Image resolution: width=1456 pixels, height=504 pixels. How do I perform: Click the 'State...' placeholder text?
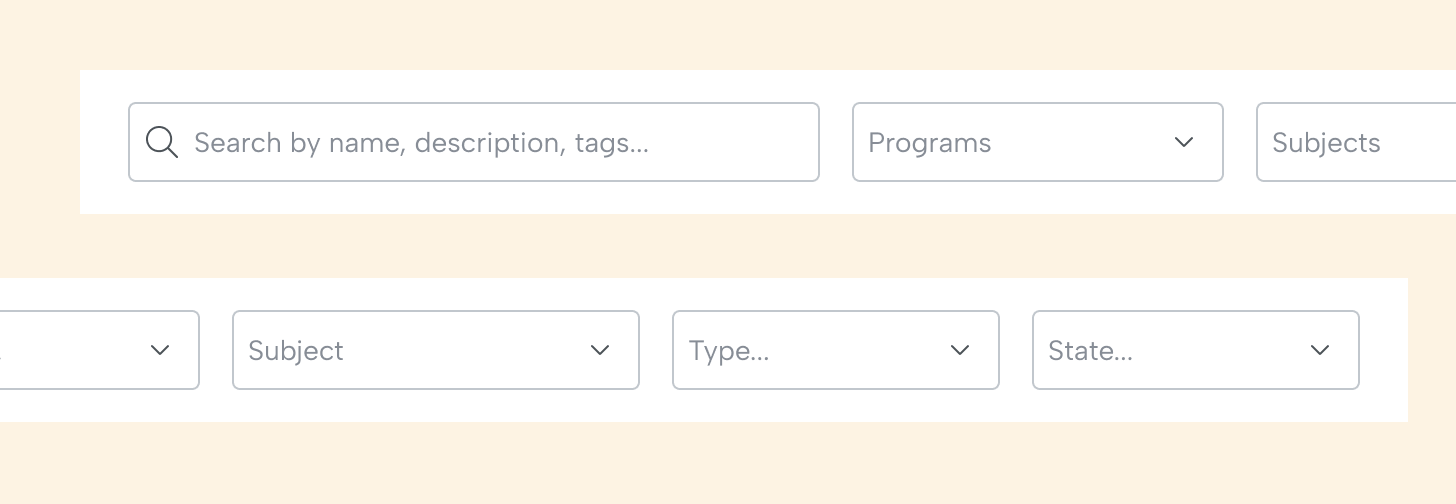coord(1090,351)
